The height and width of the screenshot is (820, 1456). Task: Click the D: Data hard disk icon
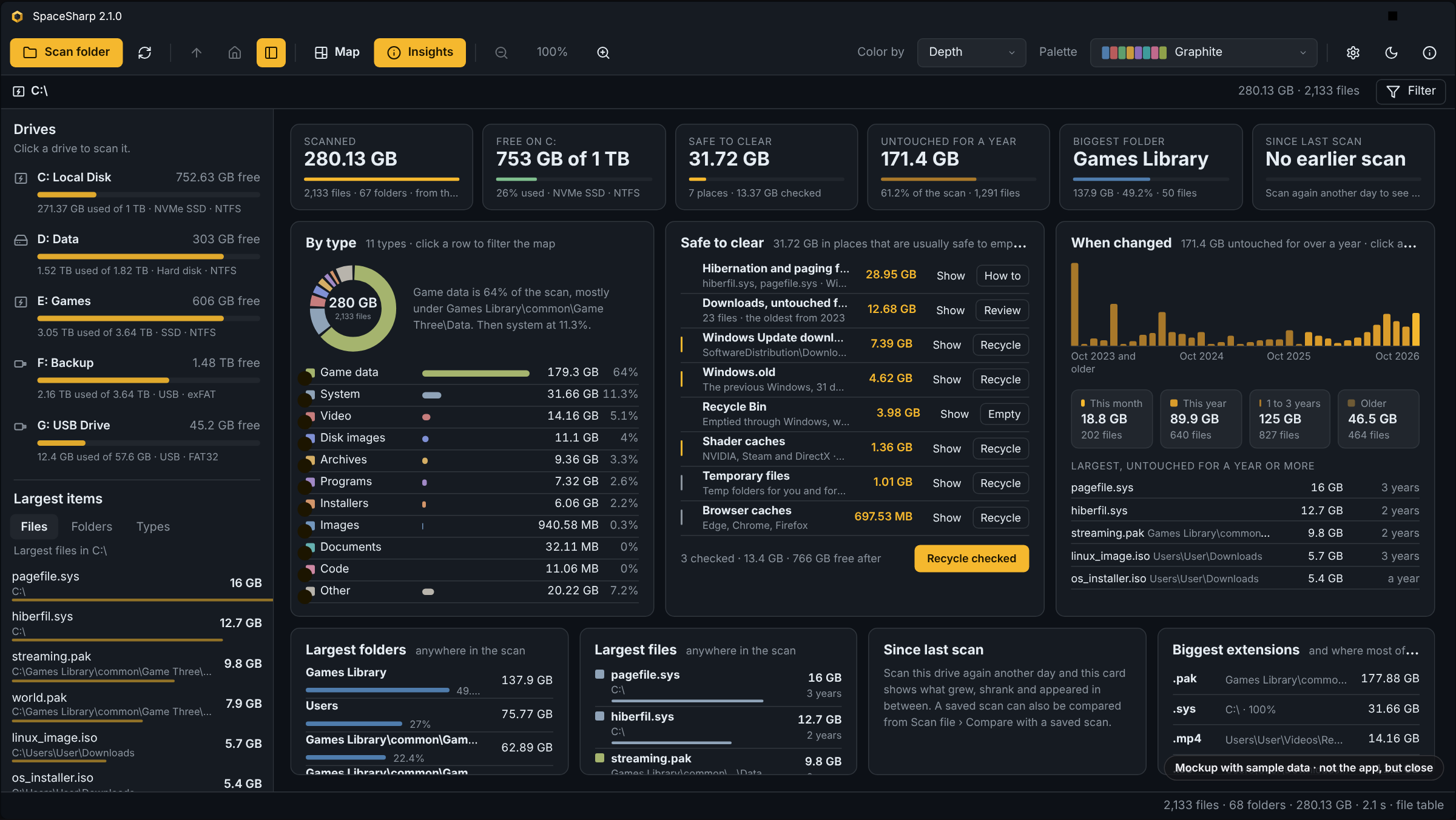[x=21, y=240]
